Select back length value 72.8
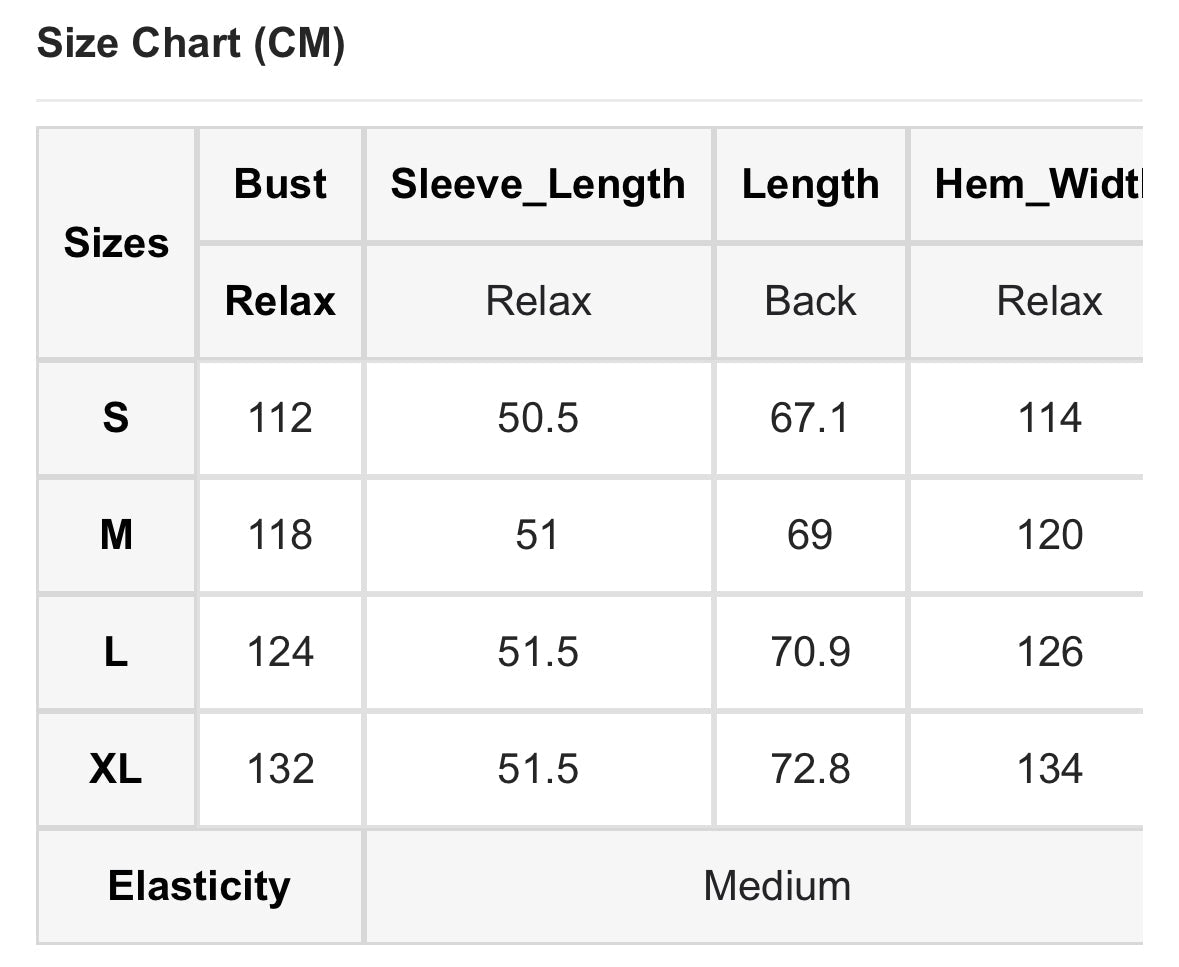 [x=810, y=769]
